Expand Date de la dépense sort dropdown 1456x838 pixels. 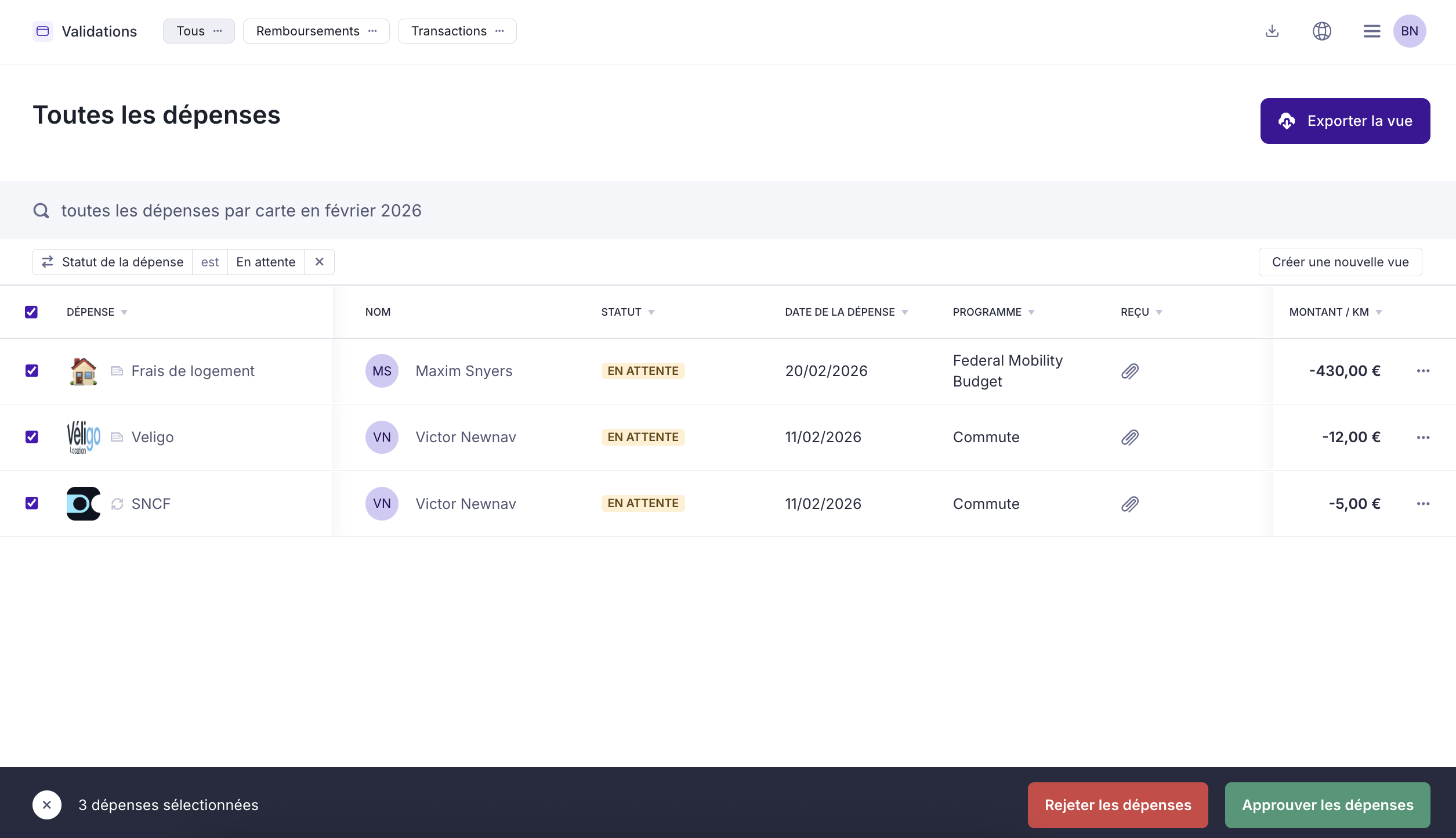point(904,312)
